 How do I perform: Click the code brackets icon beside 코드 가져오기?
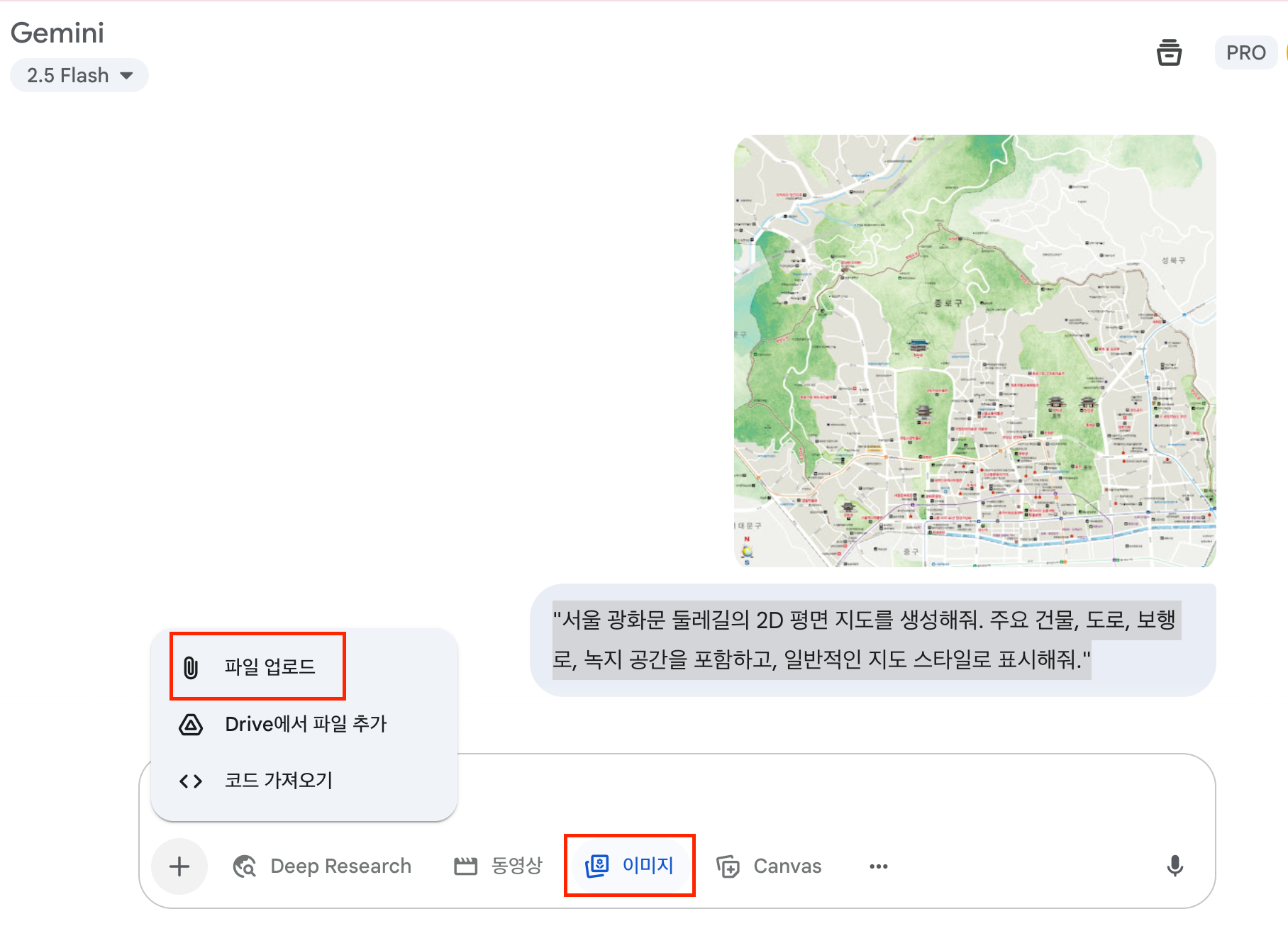pos(190,781)
